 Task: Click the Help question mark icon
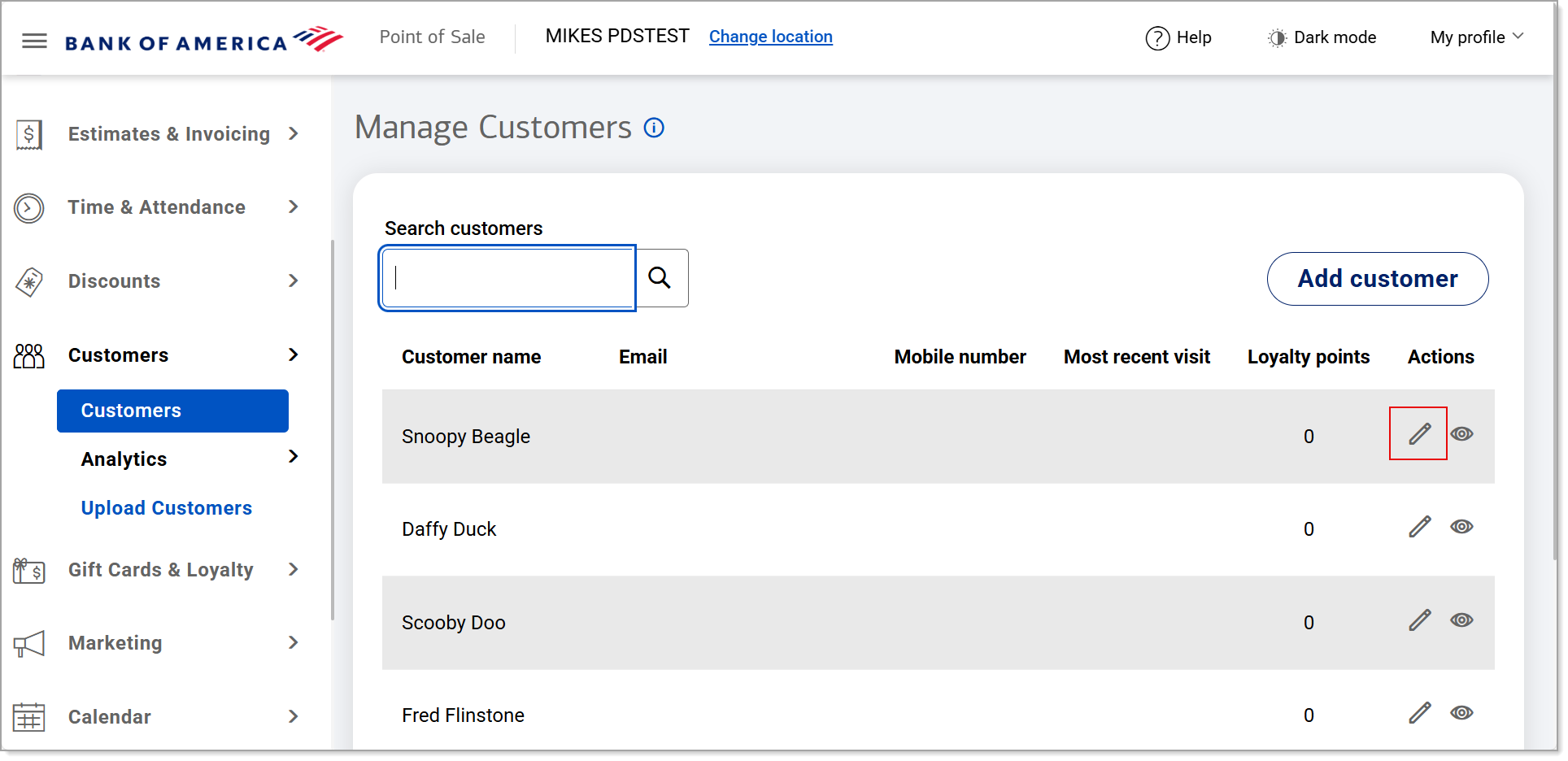pos(1157,38)
